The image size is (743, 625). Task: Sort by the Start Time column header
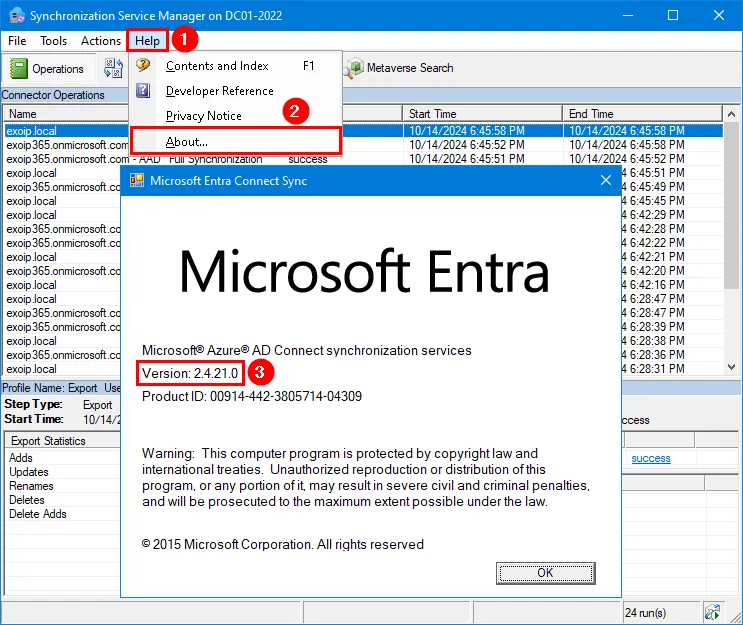pyautogui.click(x=482, y=114)
